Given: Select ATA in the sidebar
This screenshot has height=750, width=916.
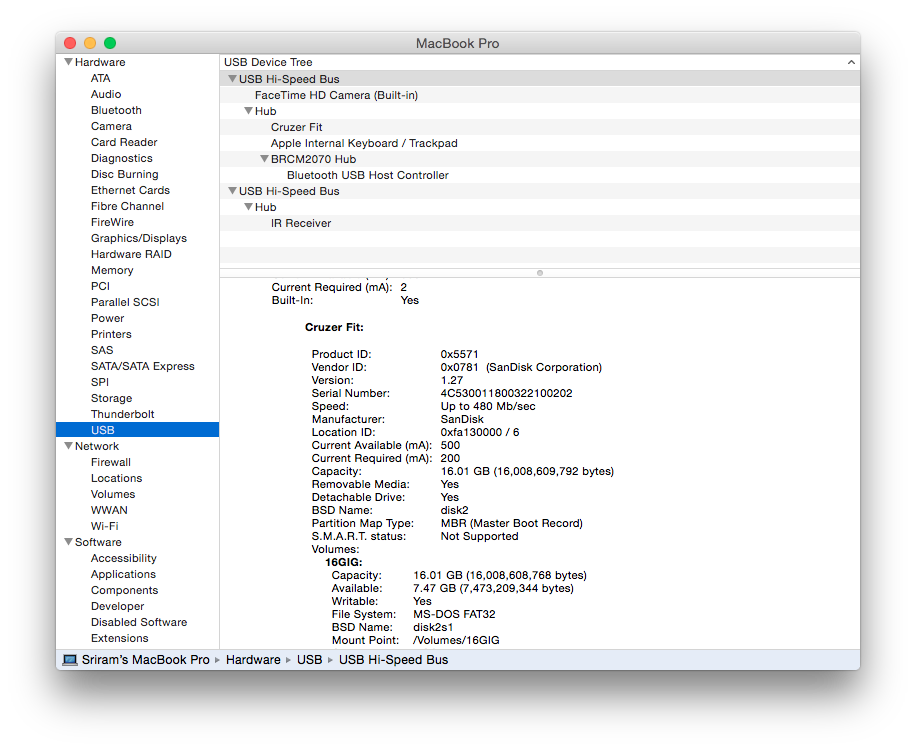Looking at the screenshot, I should 100,78.
